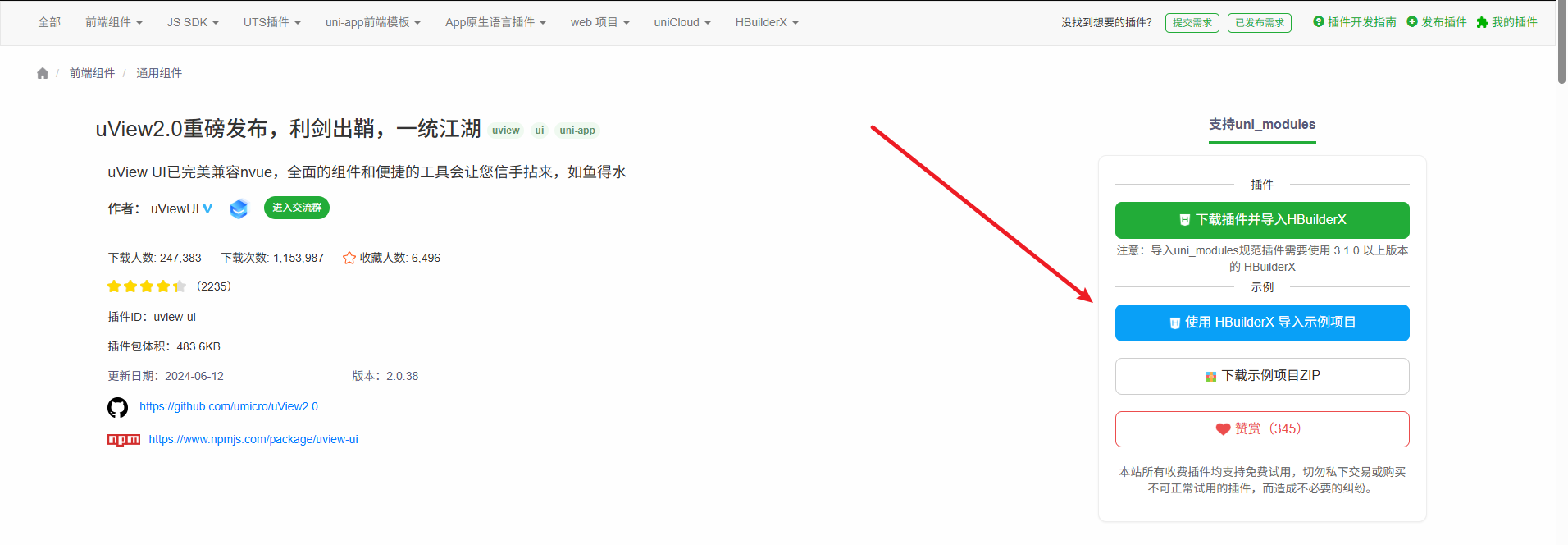Click the 下载人数: 247,383 text
Viewport: 1568px width, 545px height.
click(154, 258)
